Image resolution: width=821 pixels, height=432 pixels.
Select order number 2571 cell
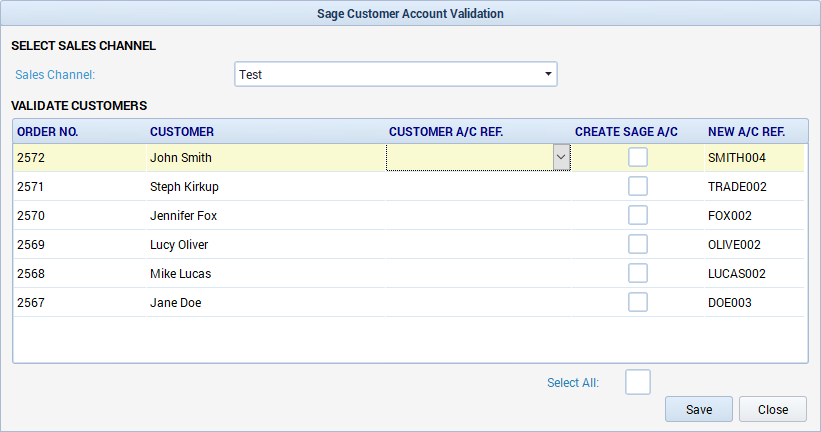(80, 186)
